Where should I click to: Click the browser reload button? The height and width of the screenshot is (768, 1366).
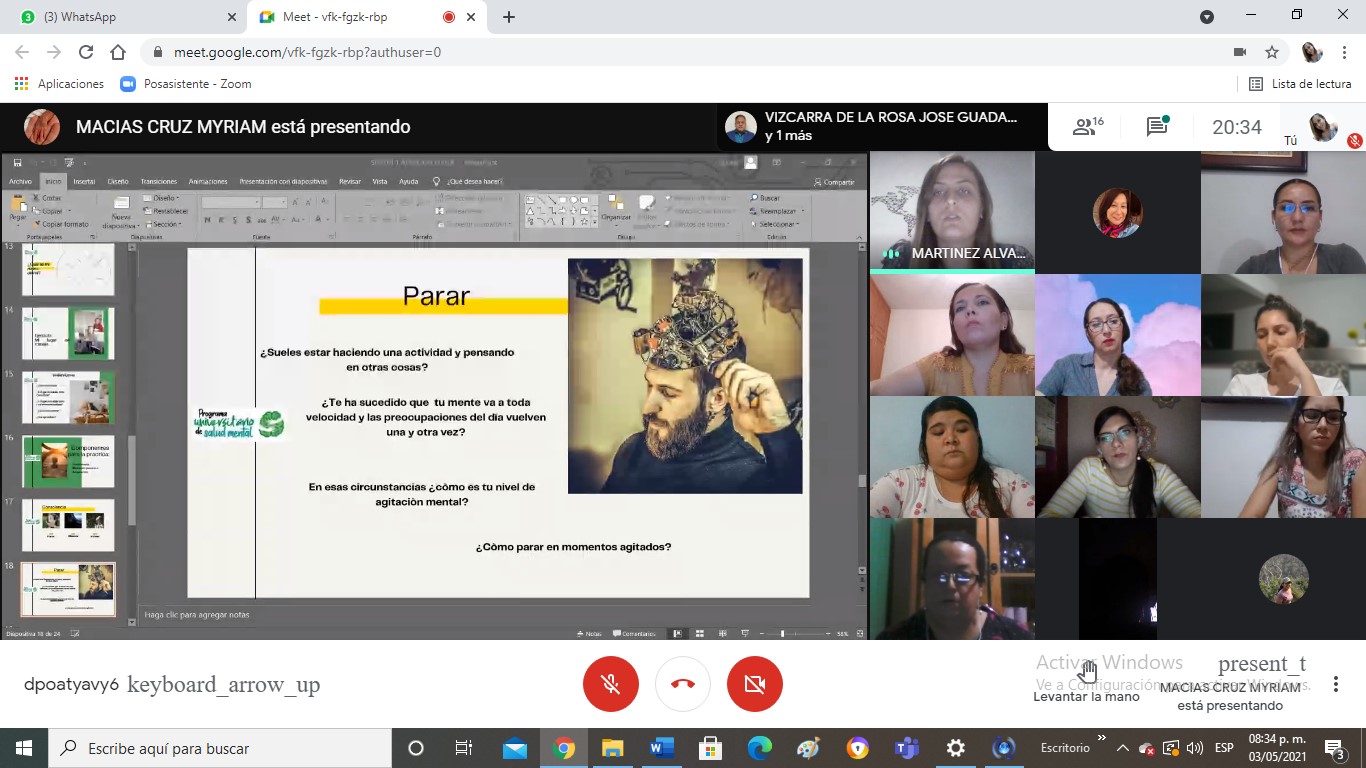[x=86, y=52]
